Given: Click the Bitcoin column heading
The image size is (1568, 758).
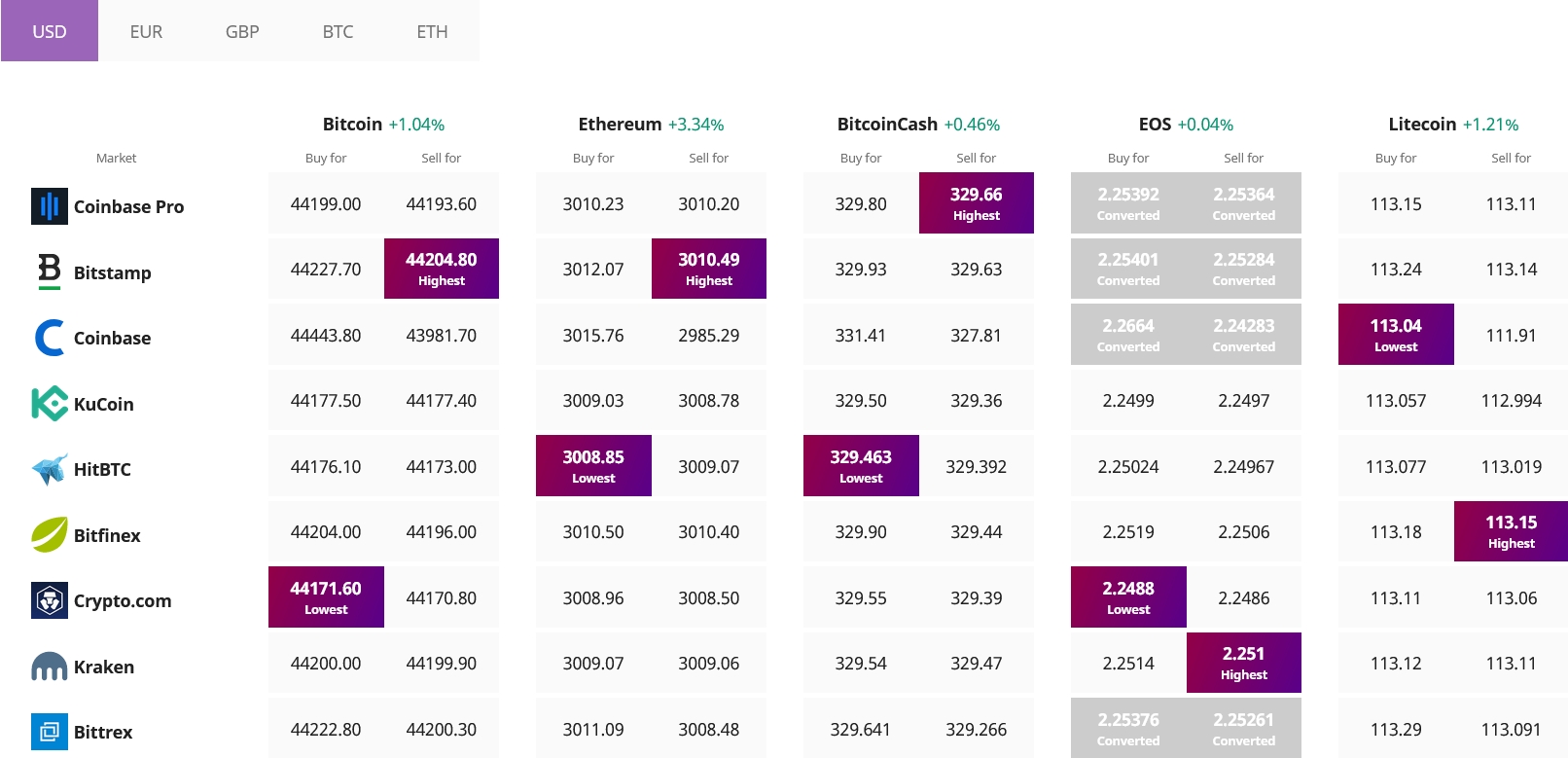Looking at the screenshot, I should pyautogui.click(x=352, y=124).
